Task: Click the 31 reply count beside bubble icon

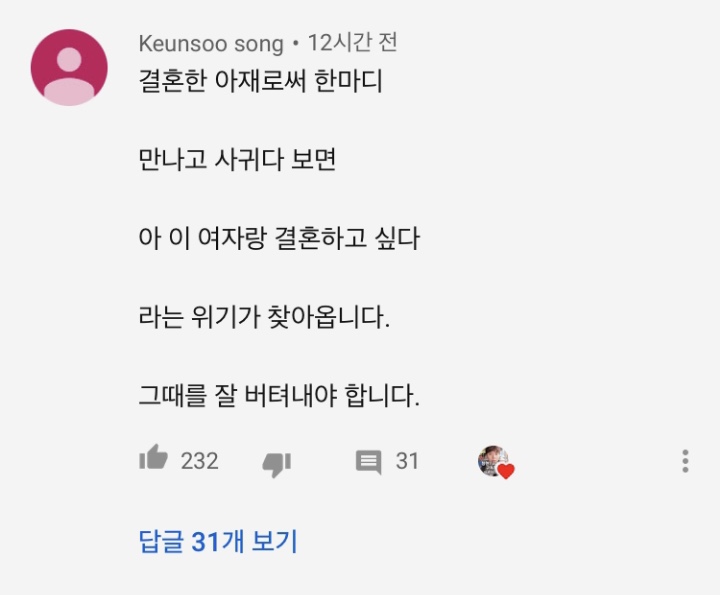Action: [407, 461]
